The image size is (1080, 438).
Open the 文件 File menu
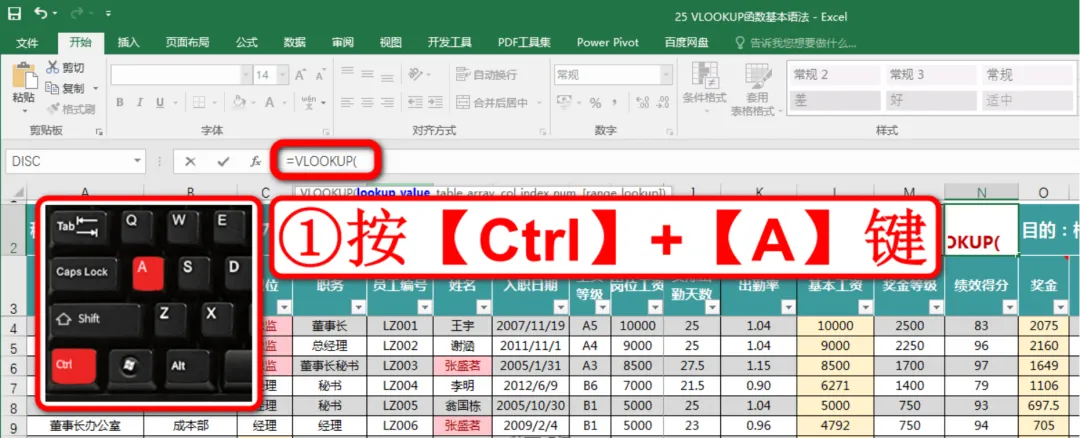click(27, 42)
